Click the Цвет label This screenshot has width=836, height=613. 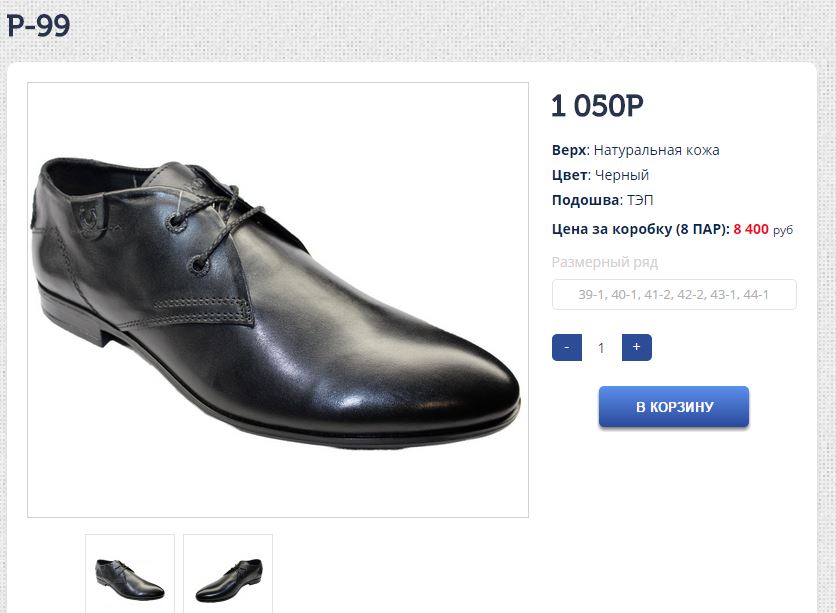pos(568,175)
